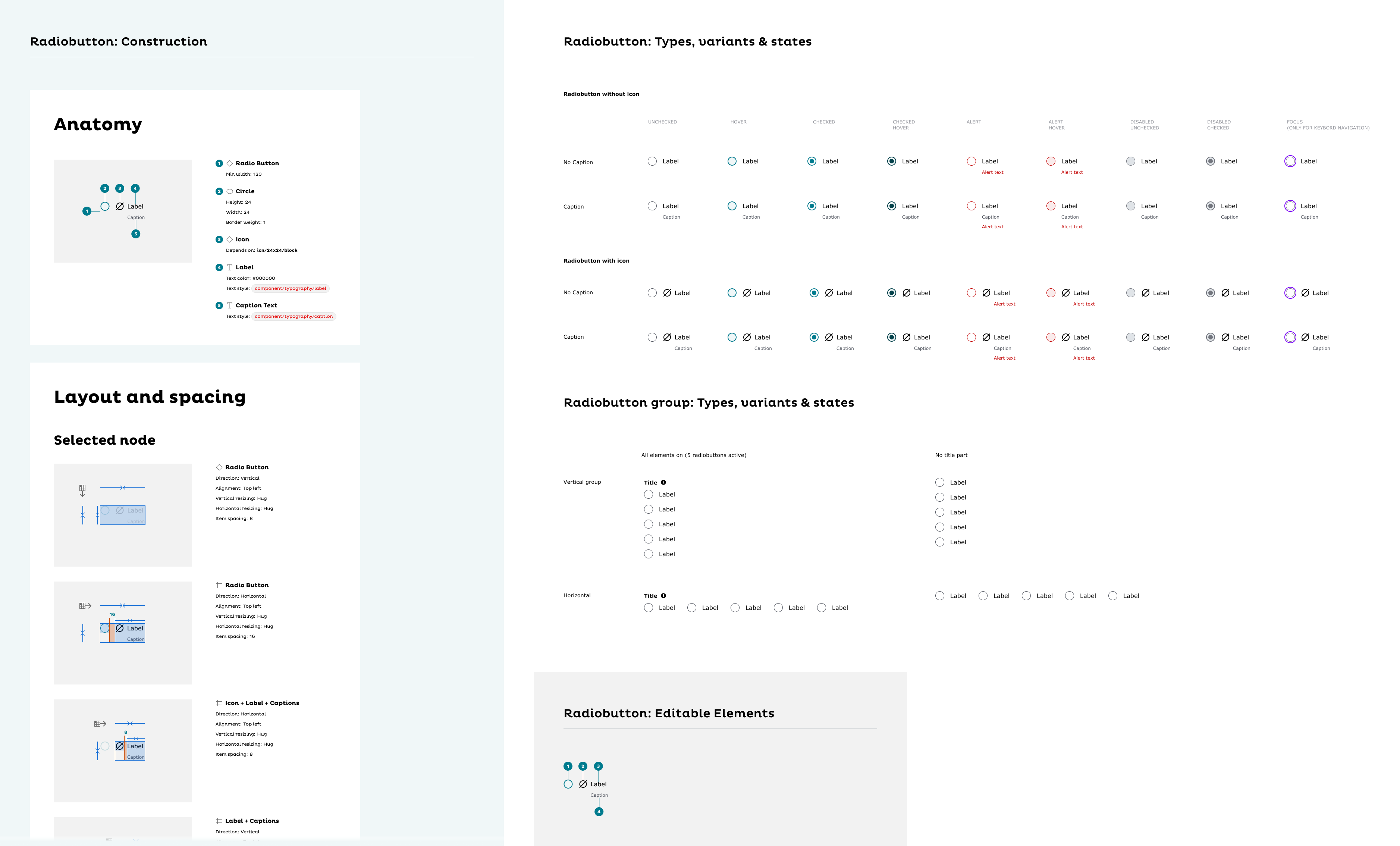Click the radio circle in the Editable Elements diagram
1400x846 pixels.
tap(568, 784)
